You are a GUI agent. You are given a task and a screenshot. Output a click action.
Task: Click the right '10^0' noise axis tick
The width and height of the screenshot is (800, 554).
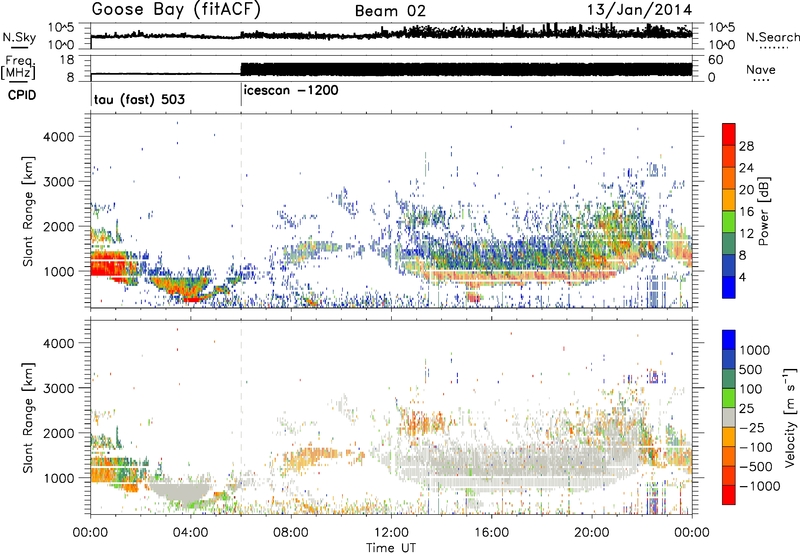pyautogui.click(x=721, y=45)
